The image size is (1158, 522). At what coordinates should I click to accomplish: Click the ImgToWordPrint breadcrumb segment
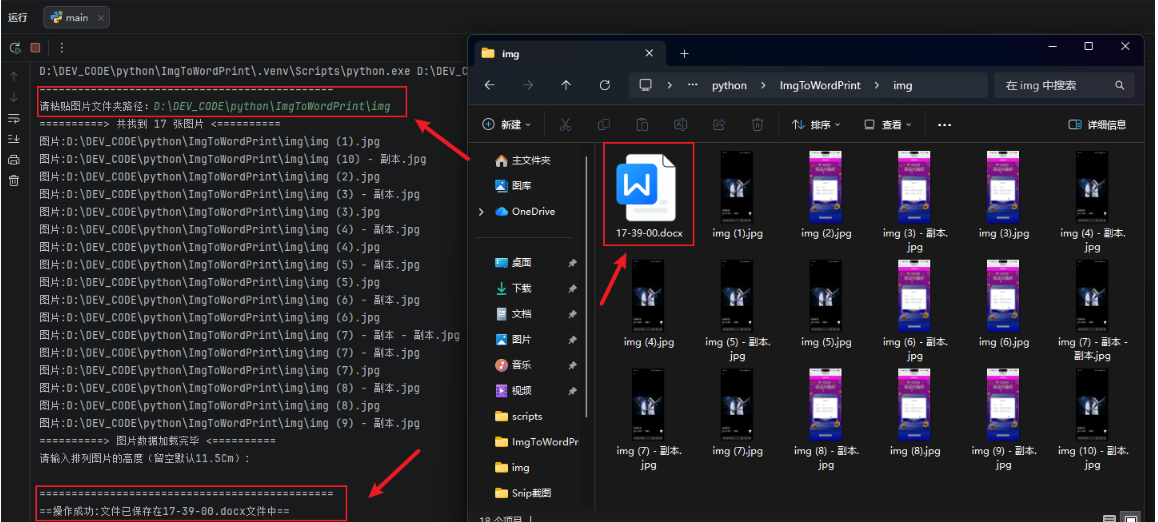pyautogui.click(x=819, y=85)
